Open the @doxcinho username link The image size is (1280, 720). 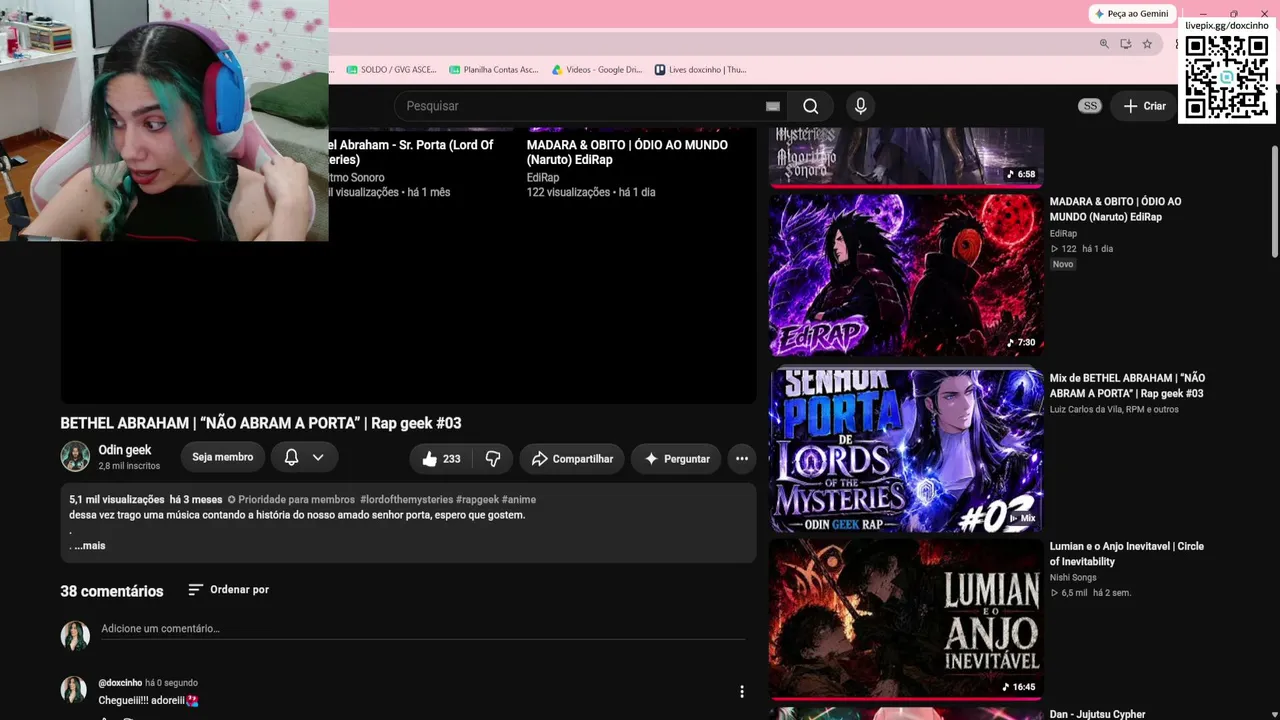pos(120,683)
